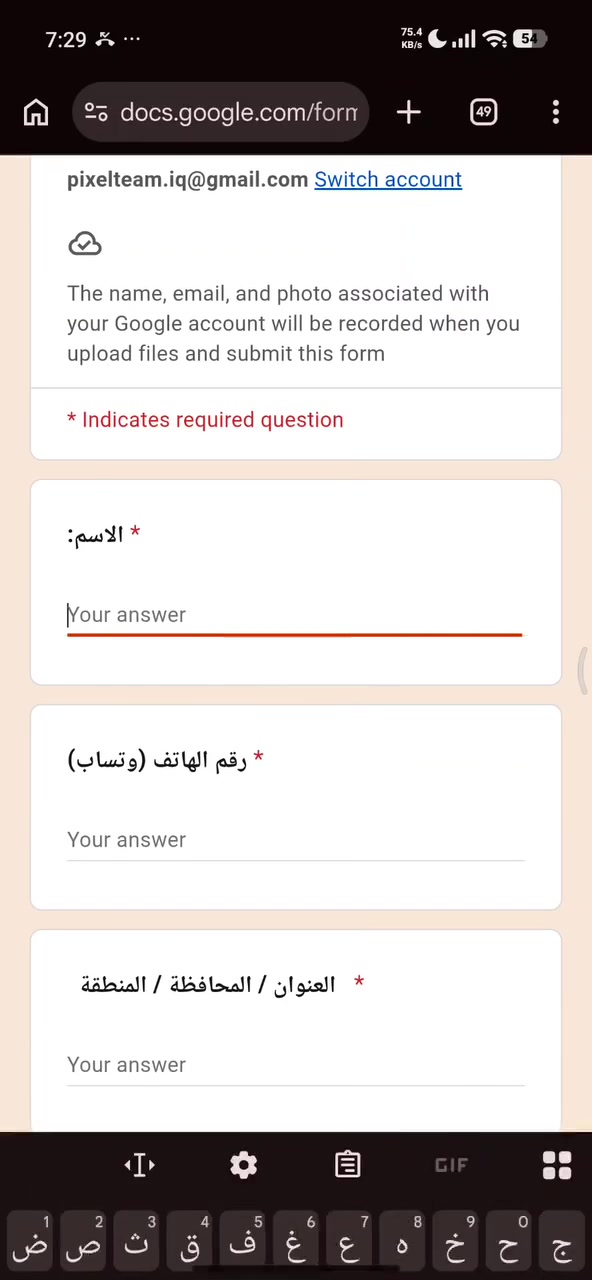592x1280 pixels.
Task: Open the keyboard clipboard icon
Action: [348, 1164]
